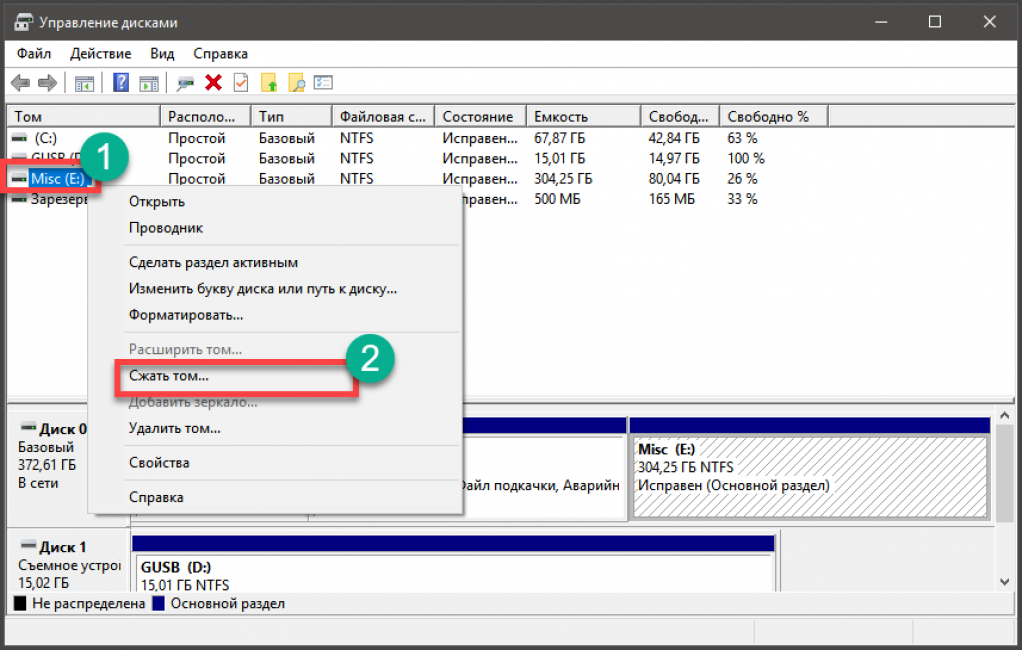1022x650 pixels.
Task: Select Сжать том... in context menu
Action: pyautogui.click(x=169, y=376)
